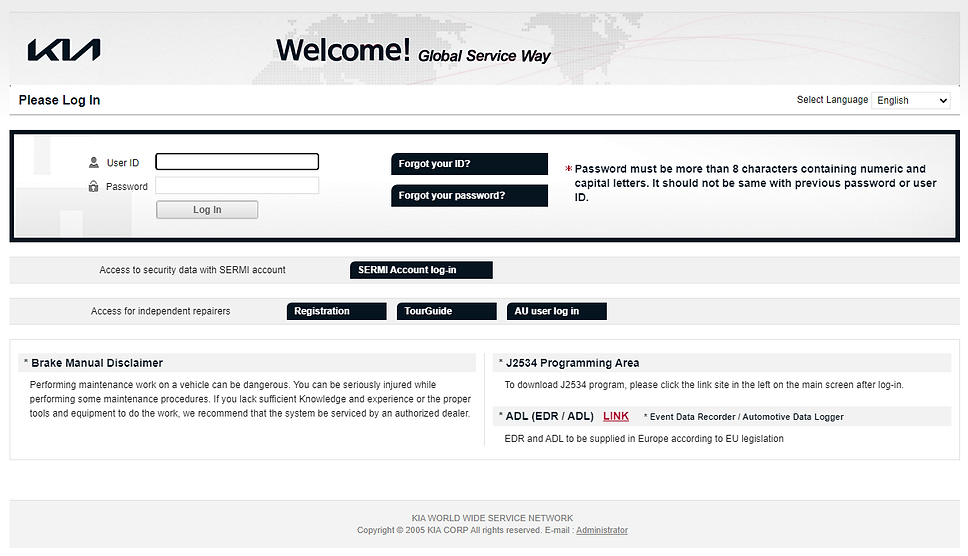This screenshot has width=968, height=556.
Task: Click the Event Data Recorder / Automotive Data Logger note
Action: pyautogui.click(x=743, y=417)
